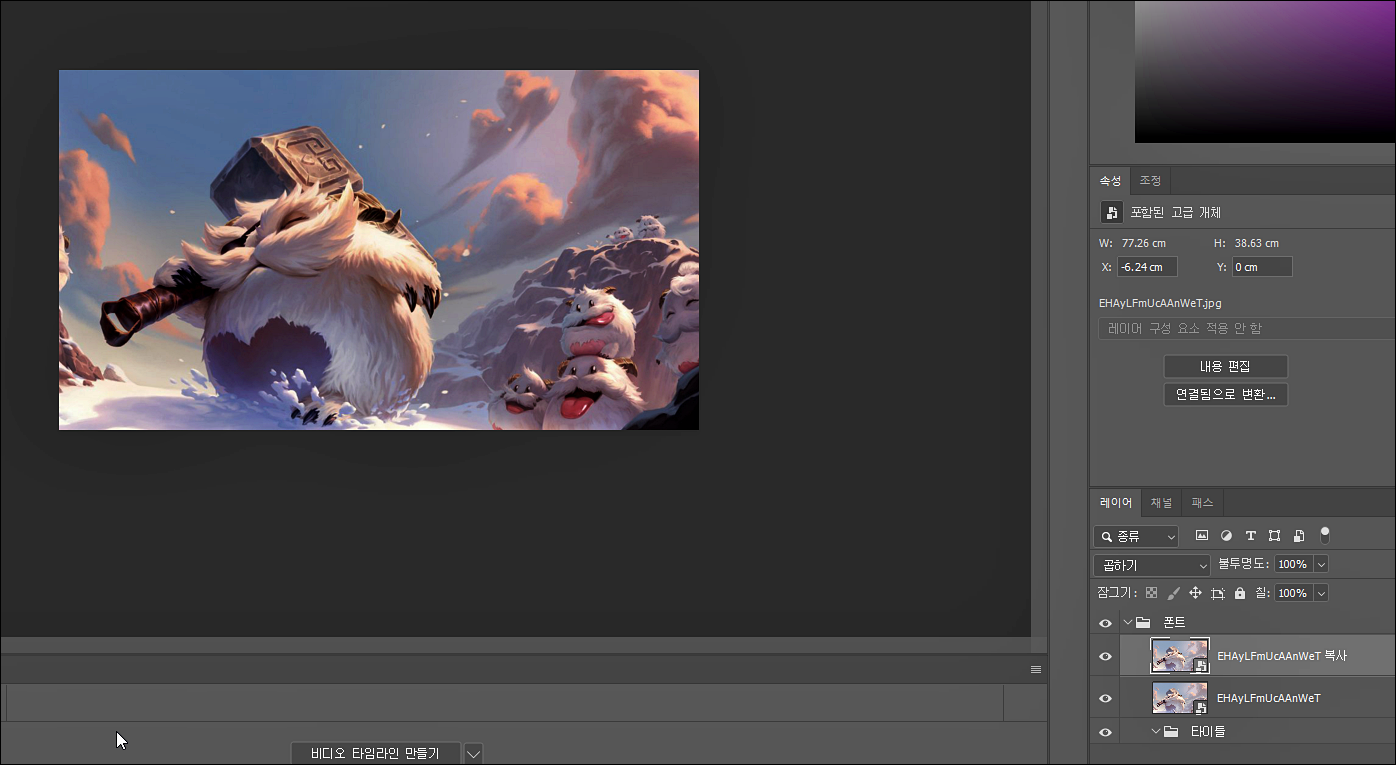The height and width of the screenshot is (765, 1396).
Task: Click the 연결됨으로 변환 button
Action: click(x=1225, y=394)
